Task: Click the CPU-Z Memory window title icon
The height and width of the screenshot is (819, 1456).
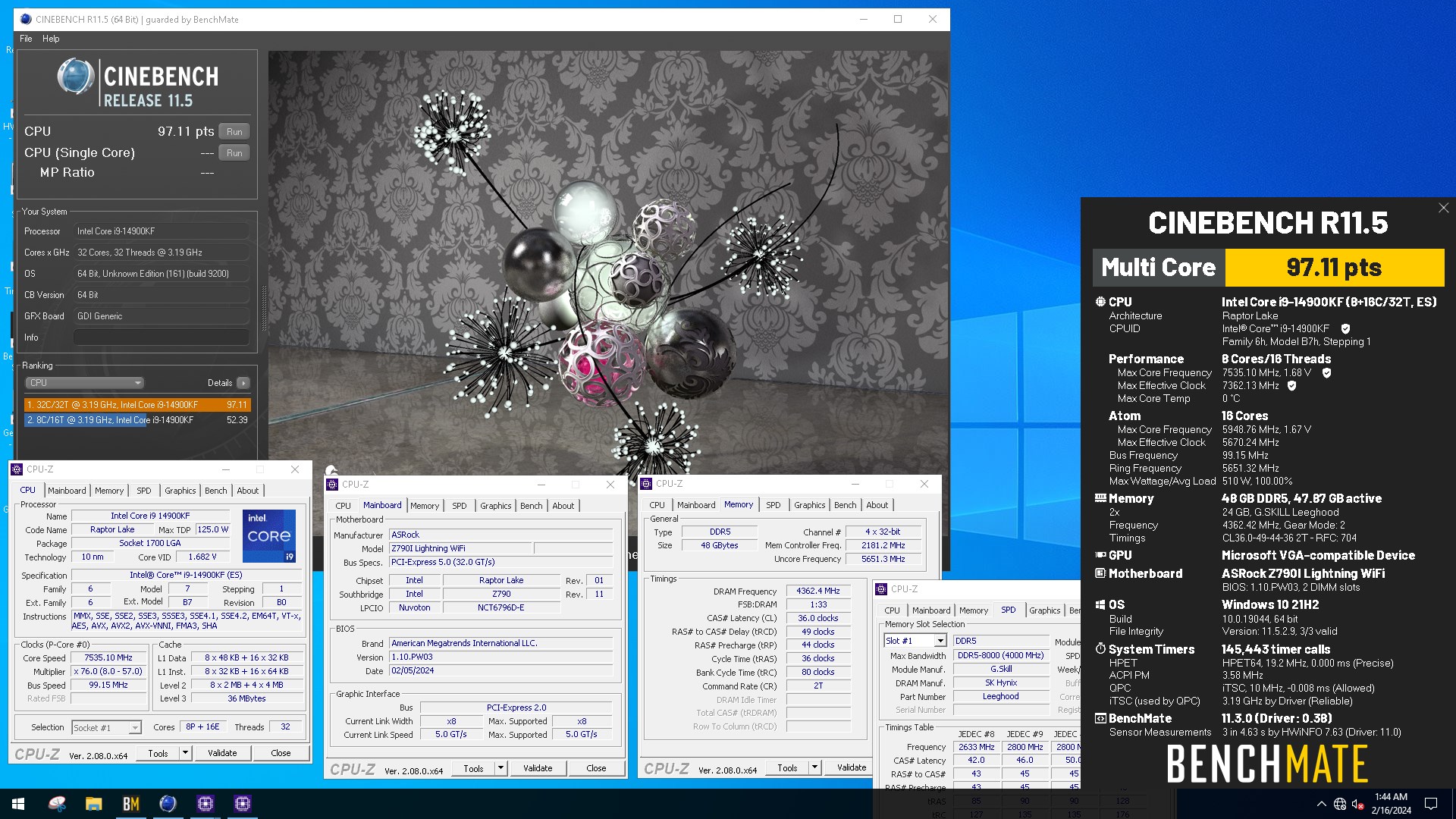Action: point(647,484)
